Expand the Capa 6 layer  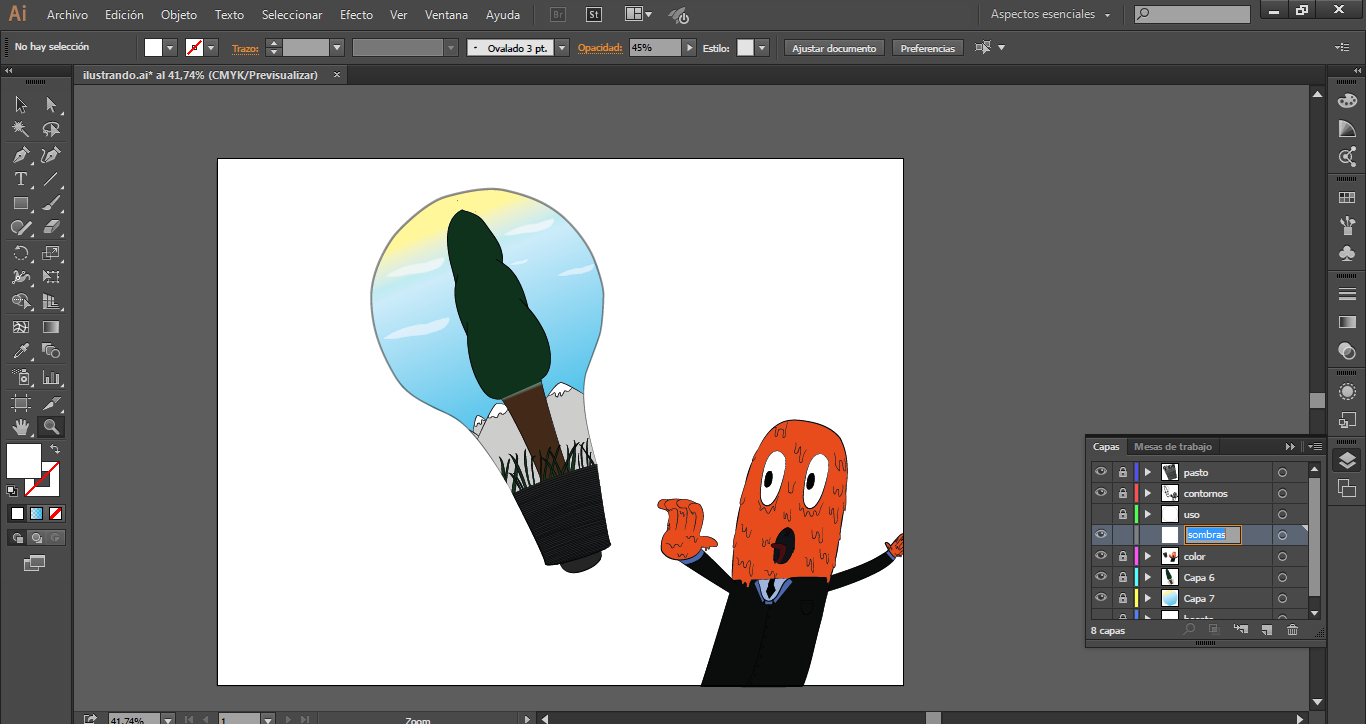(x=1148, y=577)
